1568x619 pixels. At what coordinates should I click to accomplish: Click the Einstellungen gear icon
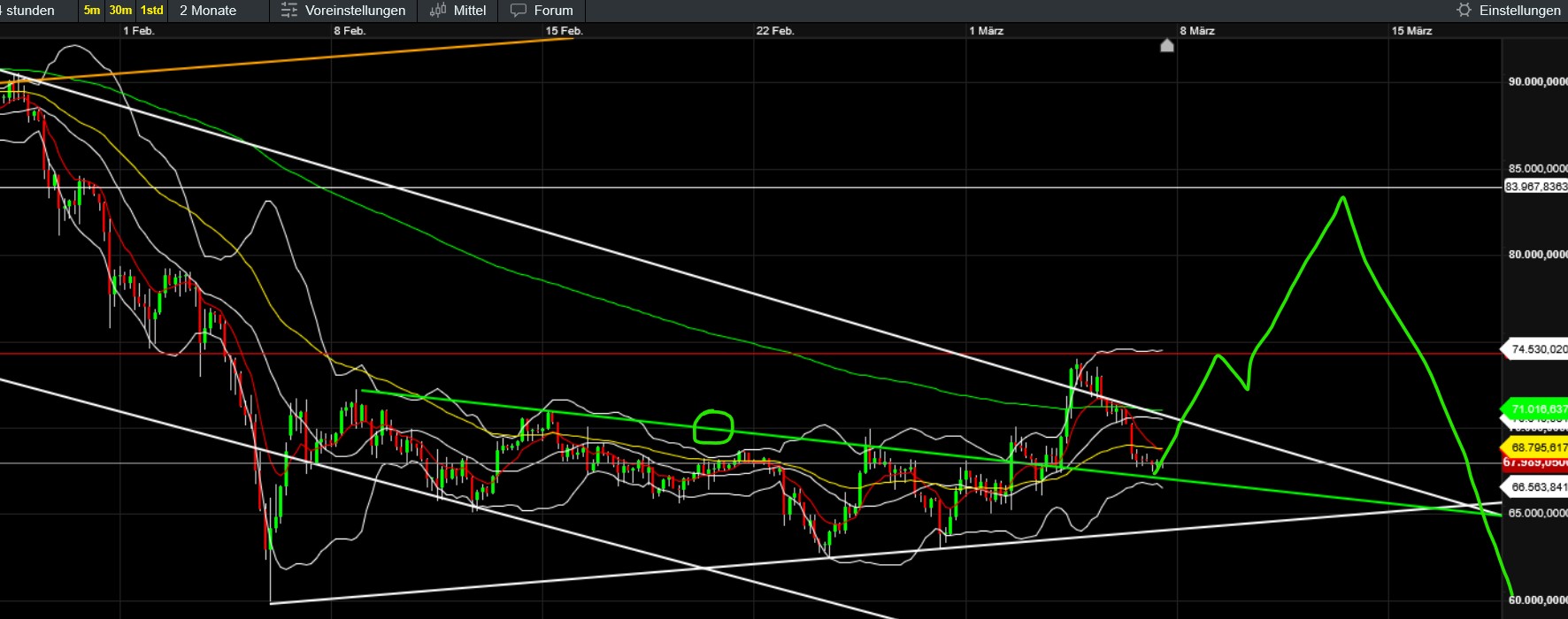point(1464,11)
